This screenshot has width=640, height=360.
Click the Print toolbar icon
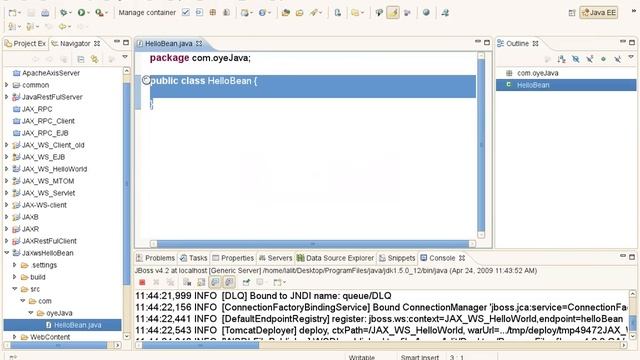(x=45, y=13)
